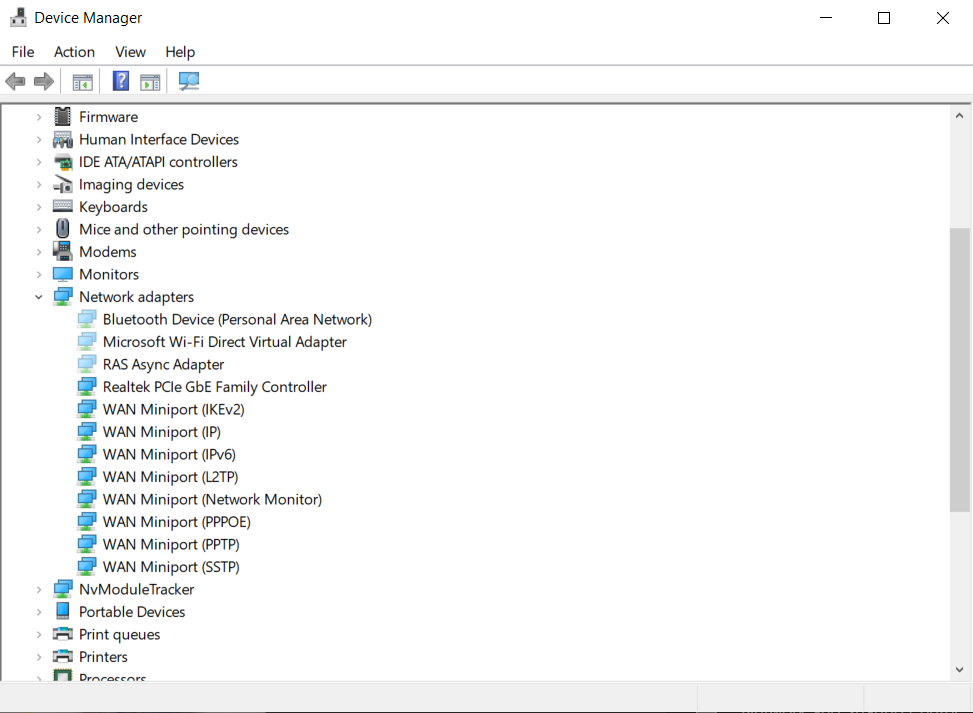
Task: Select WAN Miniport (PPPOE) entry
Action: coord(177,522)
